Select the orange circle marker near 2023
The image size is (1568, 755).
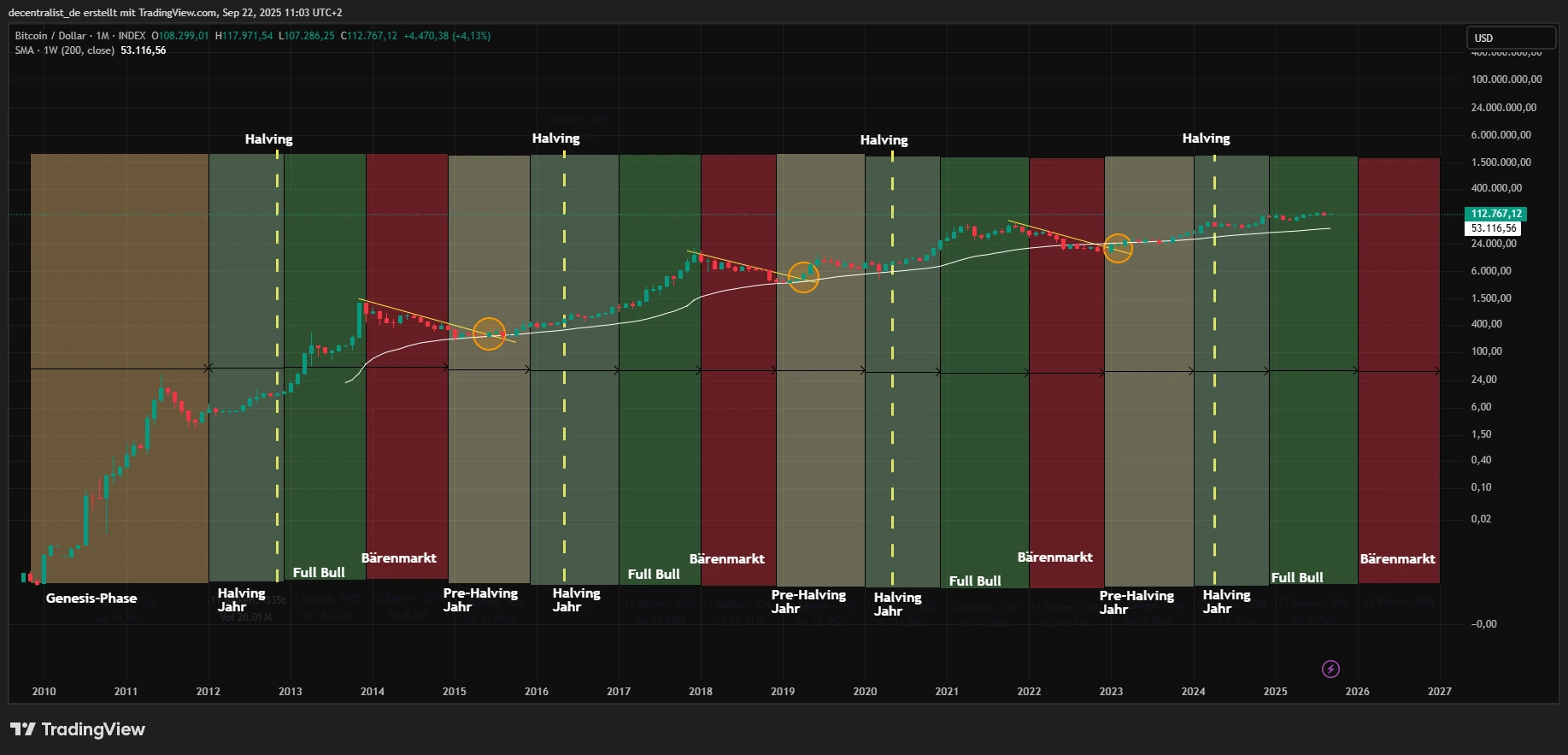(1118, 249)
